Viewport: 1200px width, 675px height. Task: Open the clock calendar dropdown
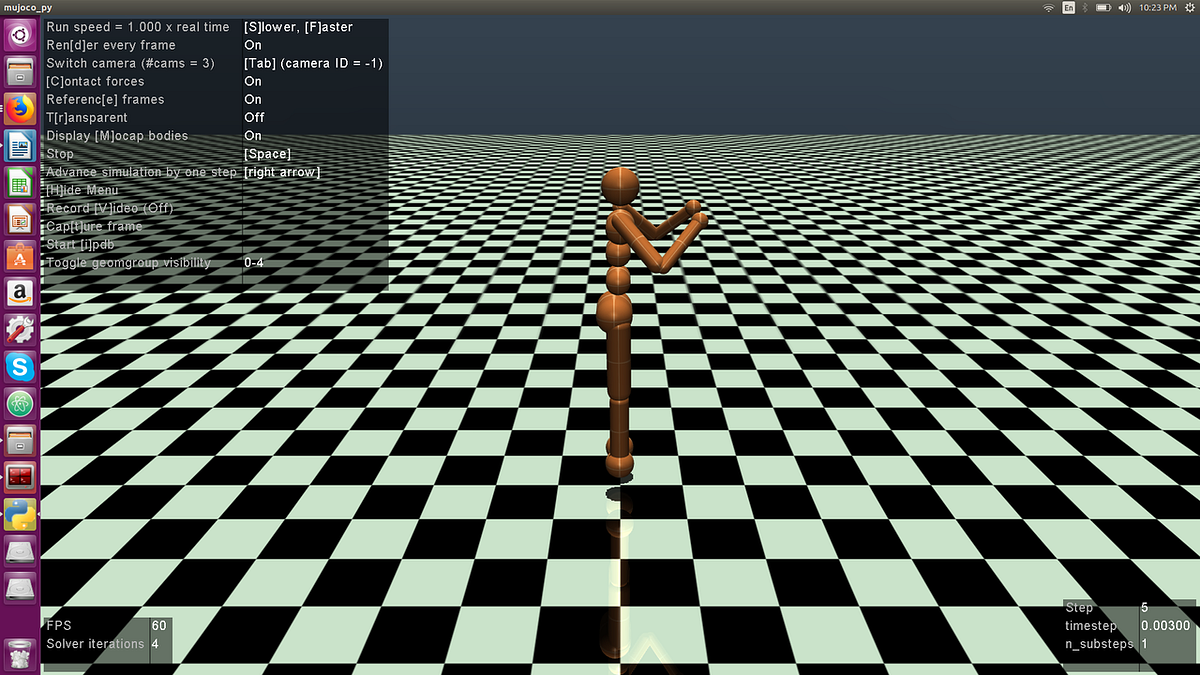pos(1160,7)
